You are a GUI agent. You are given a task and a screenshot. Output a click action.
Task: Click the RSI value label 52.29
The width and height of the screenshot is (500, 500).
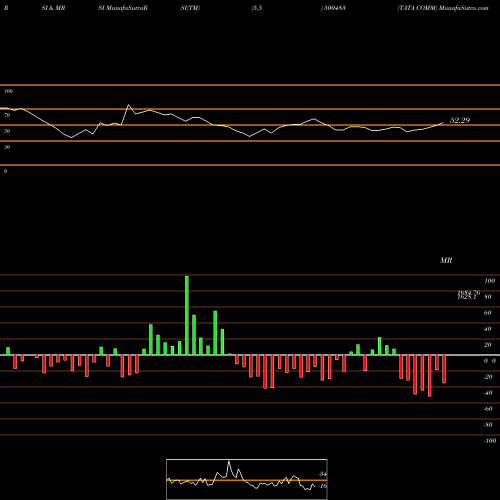[460, 120]
